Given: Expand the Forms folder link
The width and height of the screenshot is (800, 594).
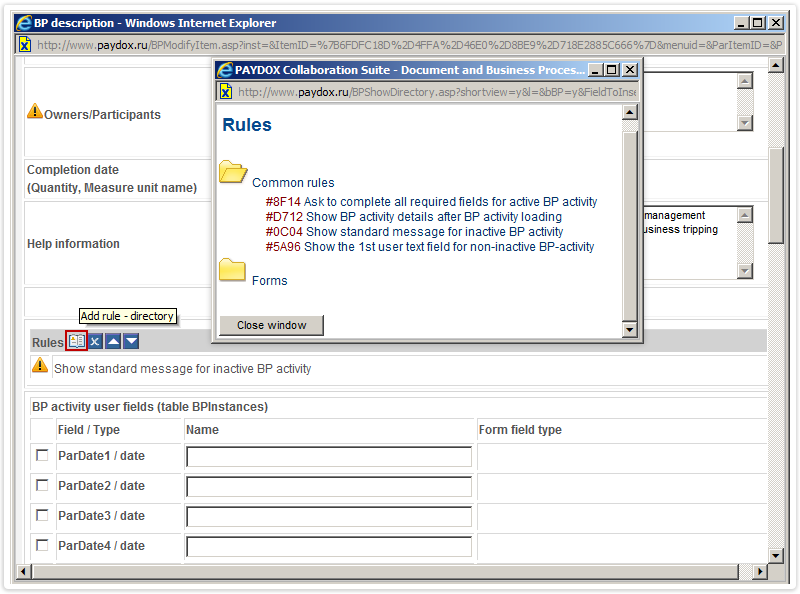Looking at the screenshot, I should pos(269,281).
